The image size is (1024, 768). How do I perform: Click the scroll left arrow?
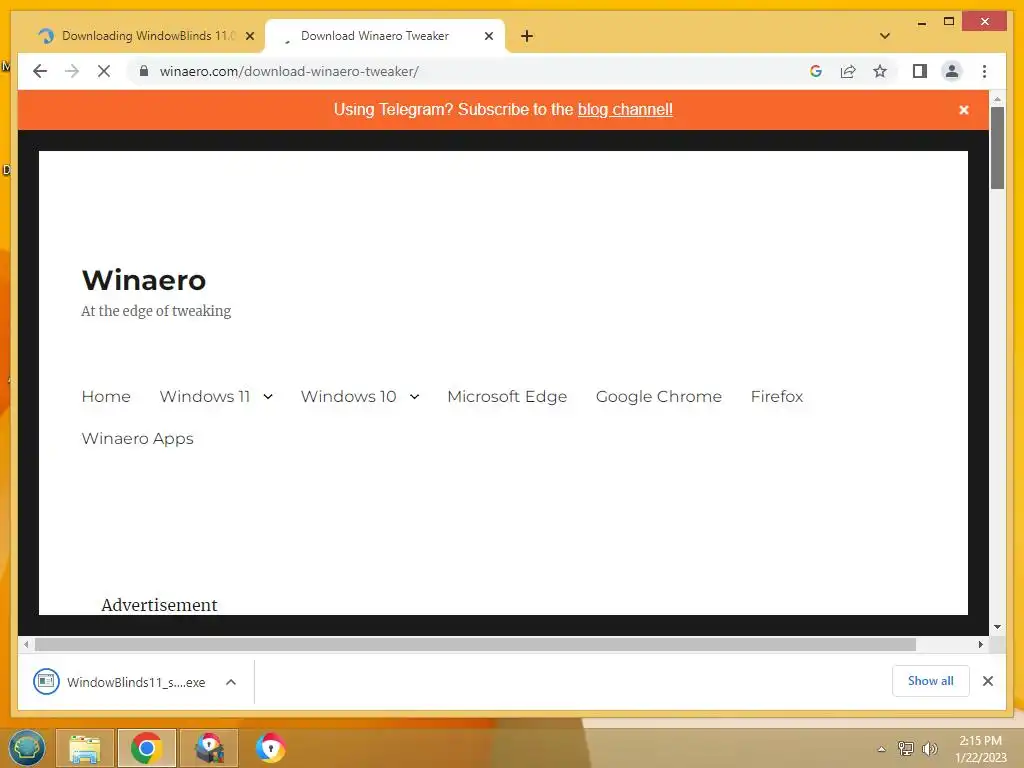(x=25, y=645)
